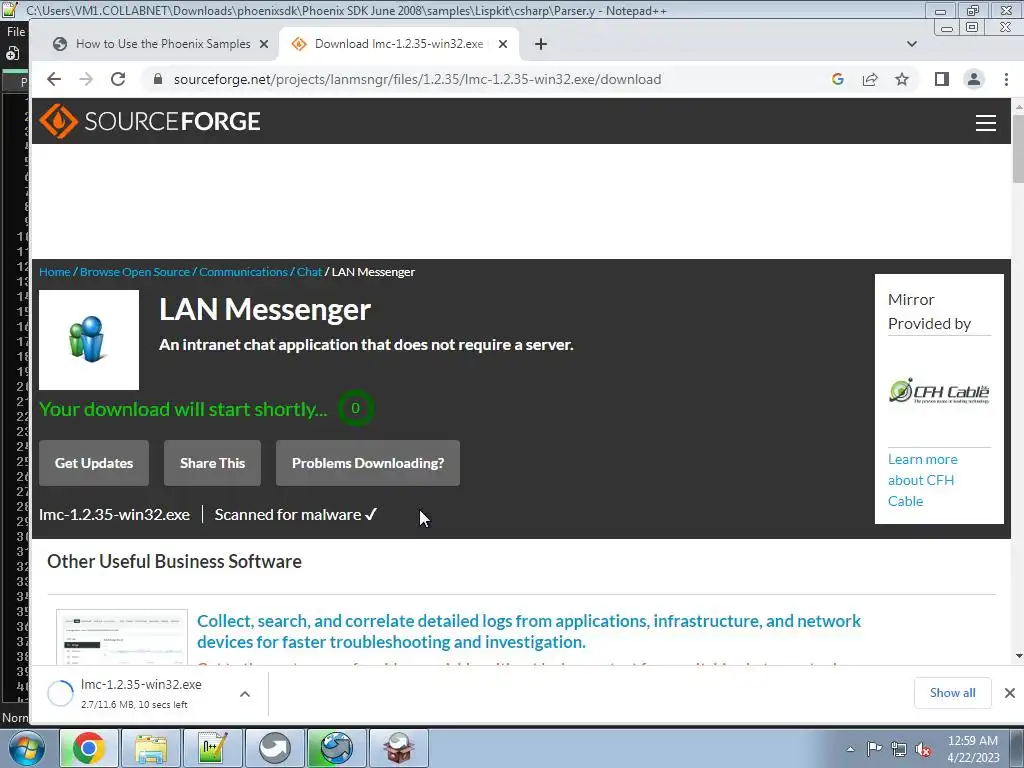
Task: Open a new browser tab
Action: click(541, 44)
